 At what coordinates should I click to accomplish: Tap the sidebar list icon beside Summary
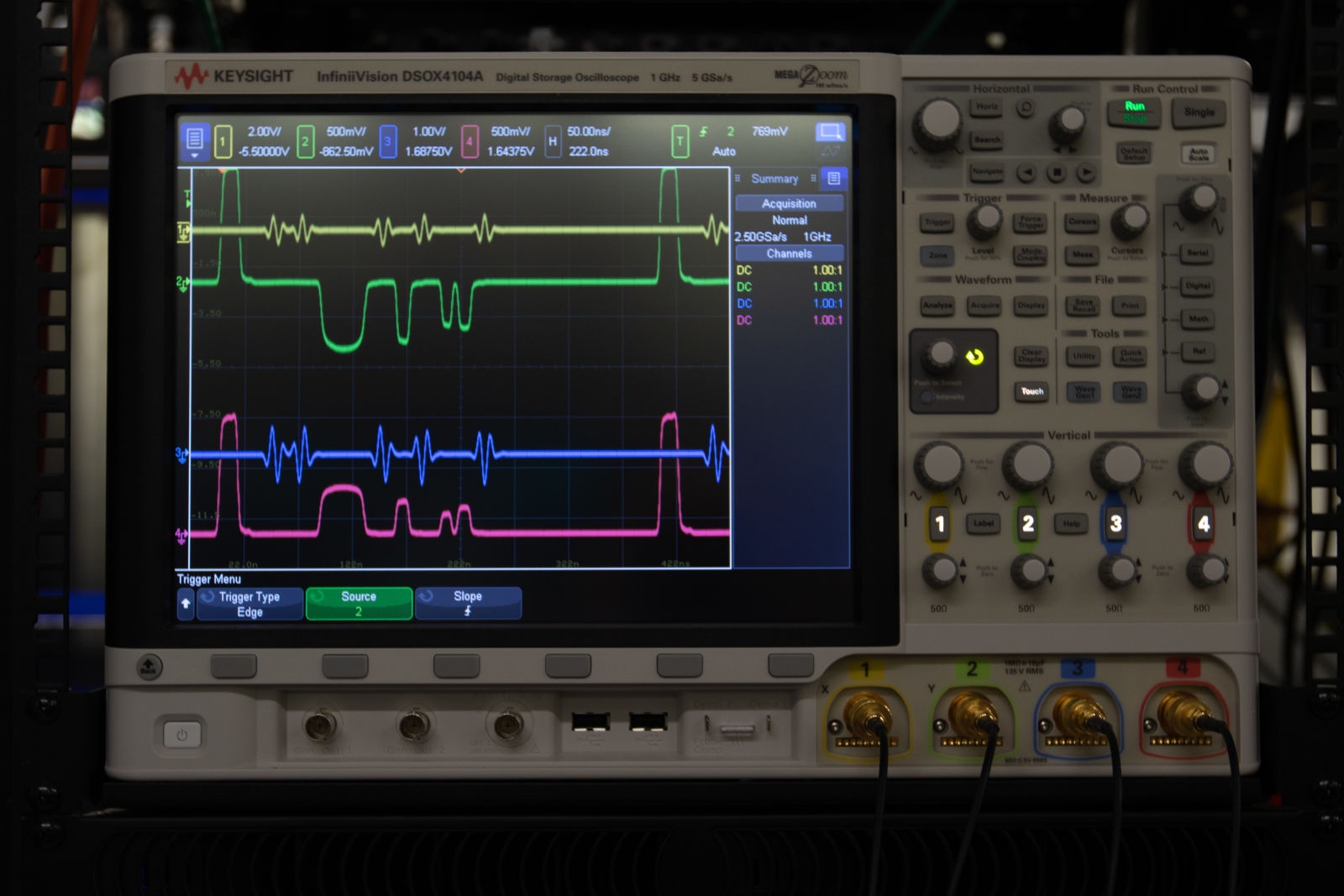pos(833,179)
